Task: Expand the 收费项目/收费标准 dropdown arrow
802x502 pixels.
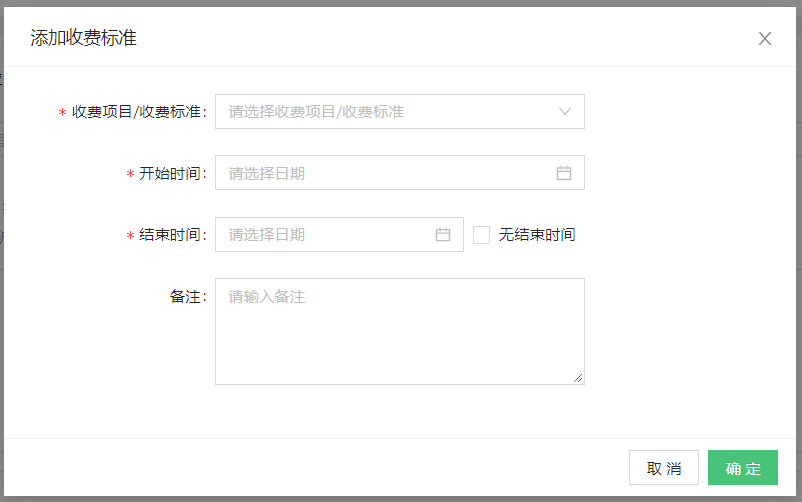Action: click(x=565, y=112)
